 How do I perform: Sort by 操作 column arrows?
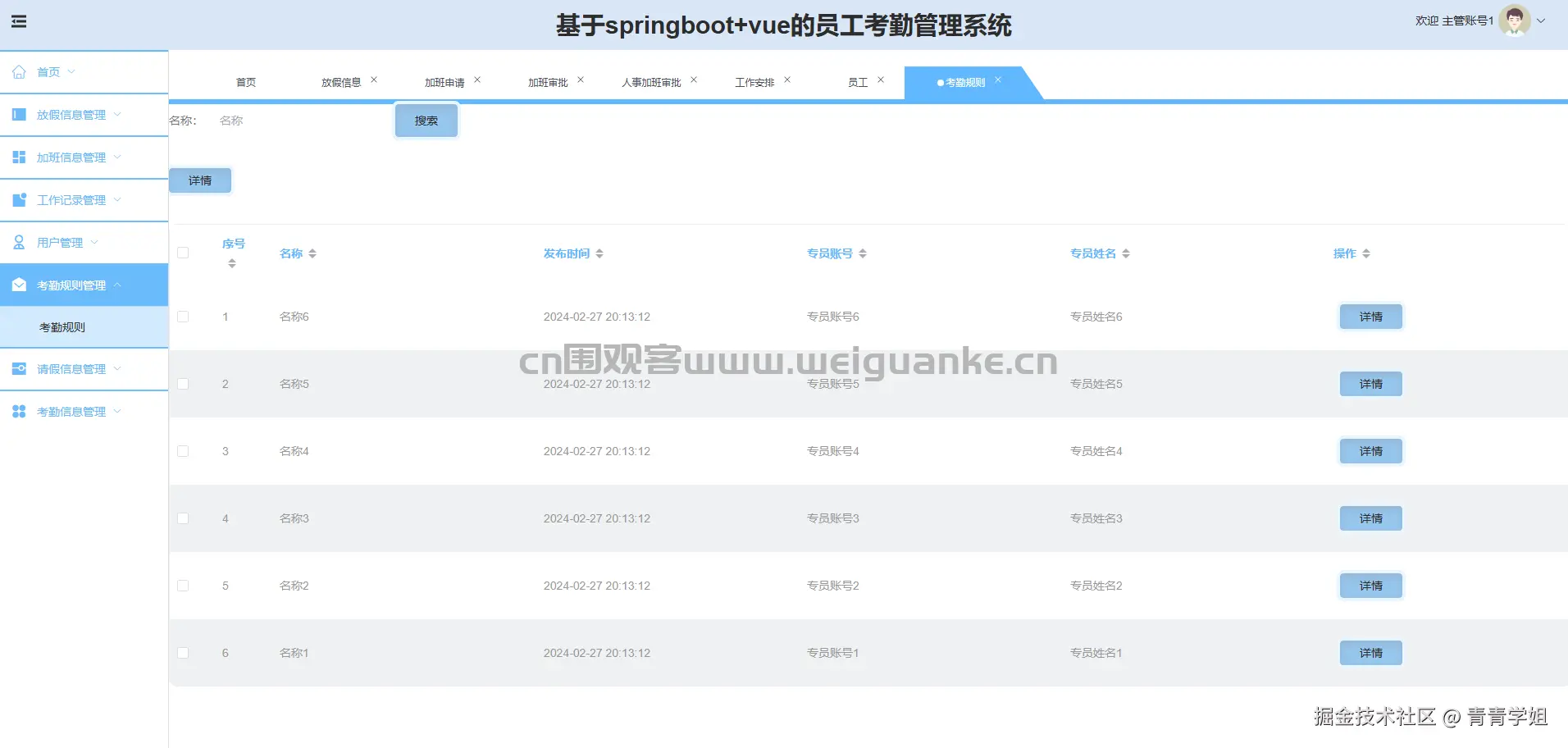click(x=1366, y=254)
